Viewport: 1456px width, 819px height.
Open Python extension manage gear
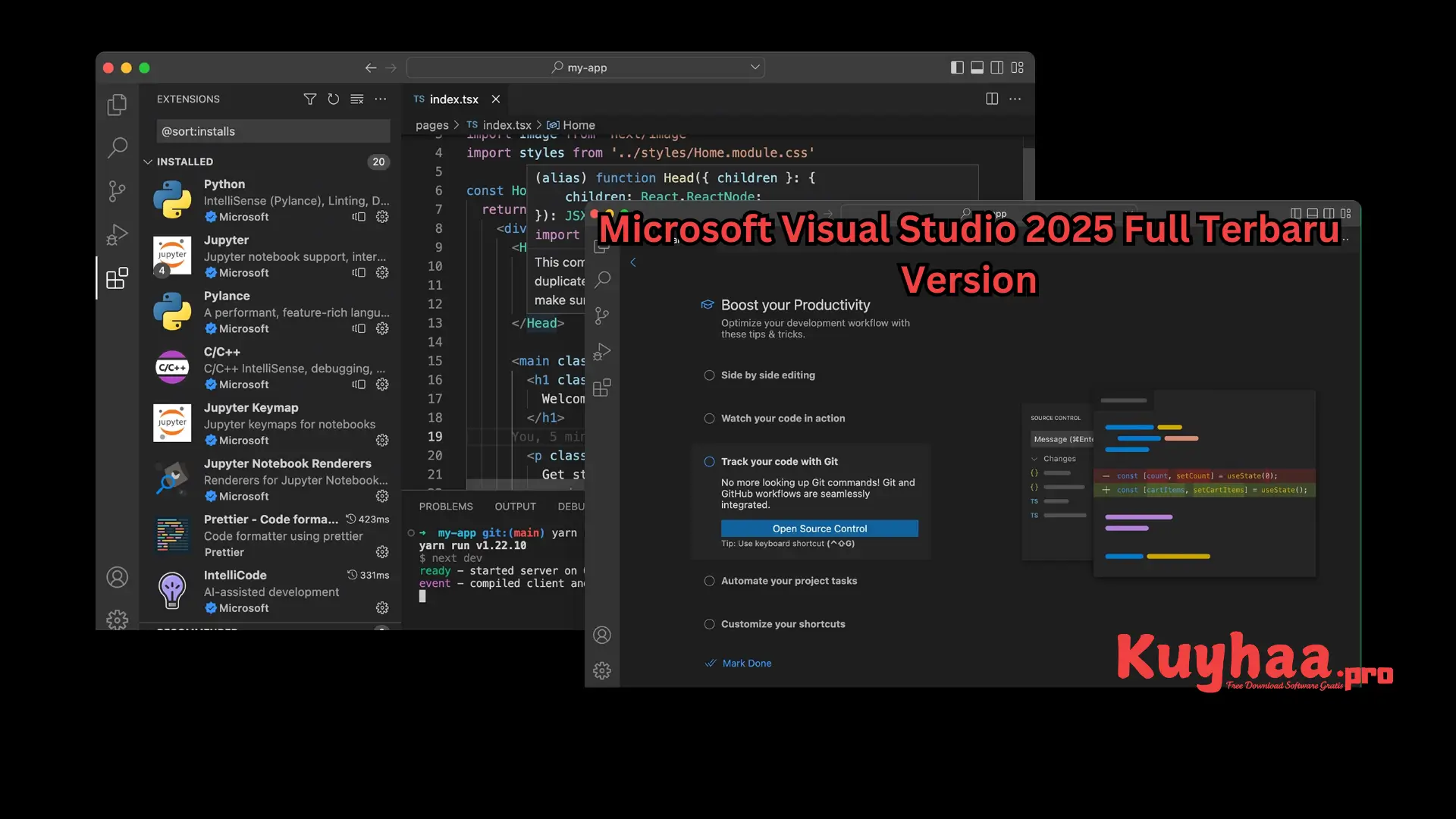[382, 217]
